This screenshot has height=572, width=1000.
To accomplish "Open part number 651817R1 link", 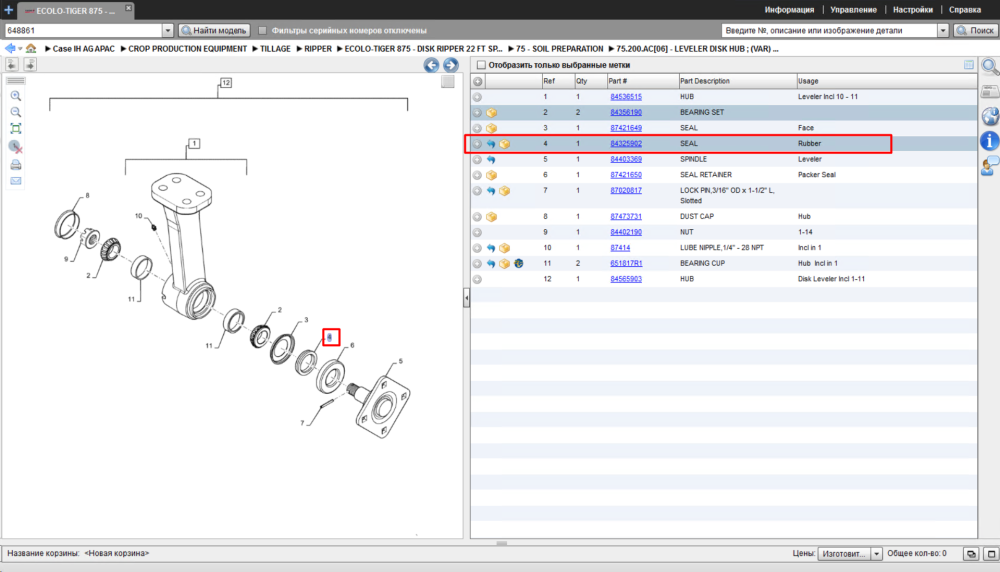I will 626,263.
